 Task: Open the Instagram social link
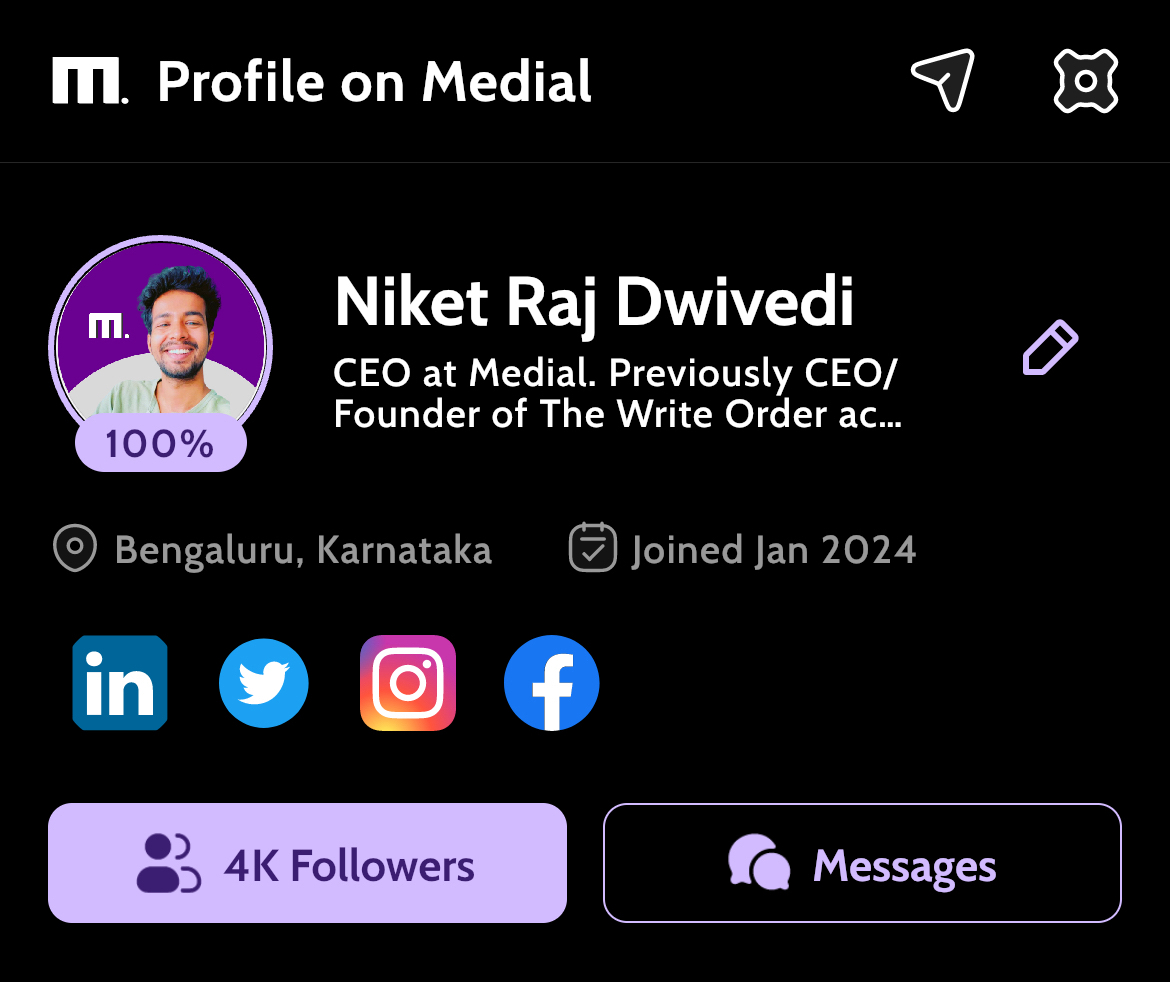407,683
